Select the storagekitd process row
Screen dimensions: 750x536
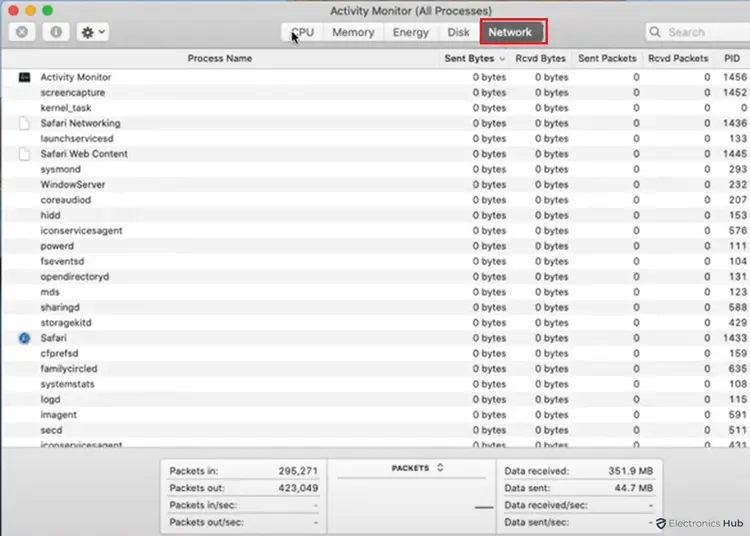pos(375,323)
